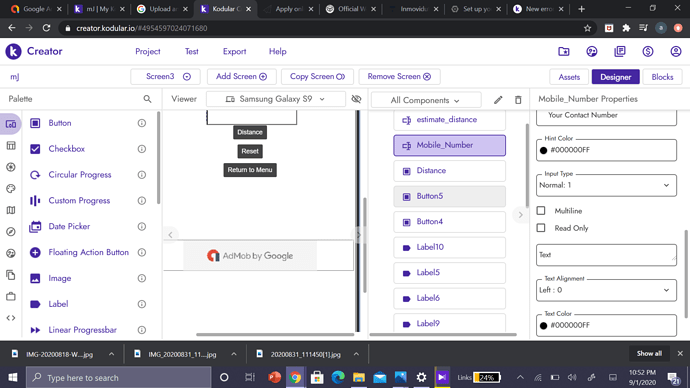Open the library icon in header

coord(620,51)
